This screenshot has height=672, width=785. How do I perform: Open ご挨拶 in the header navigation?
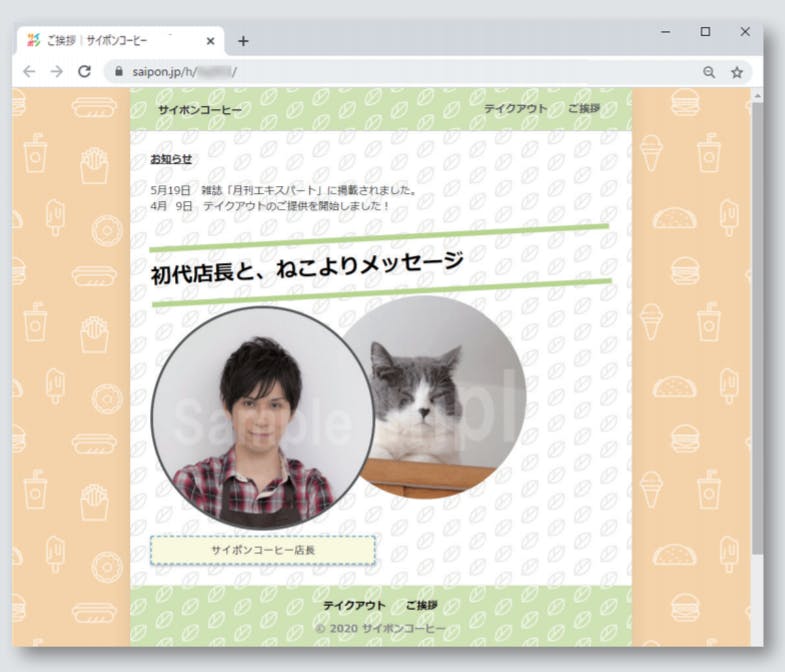pyautogui.click(x=584, y=109)
